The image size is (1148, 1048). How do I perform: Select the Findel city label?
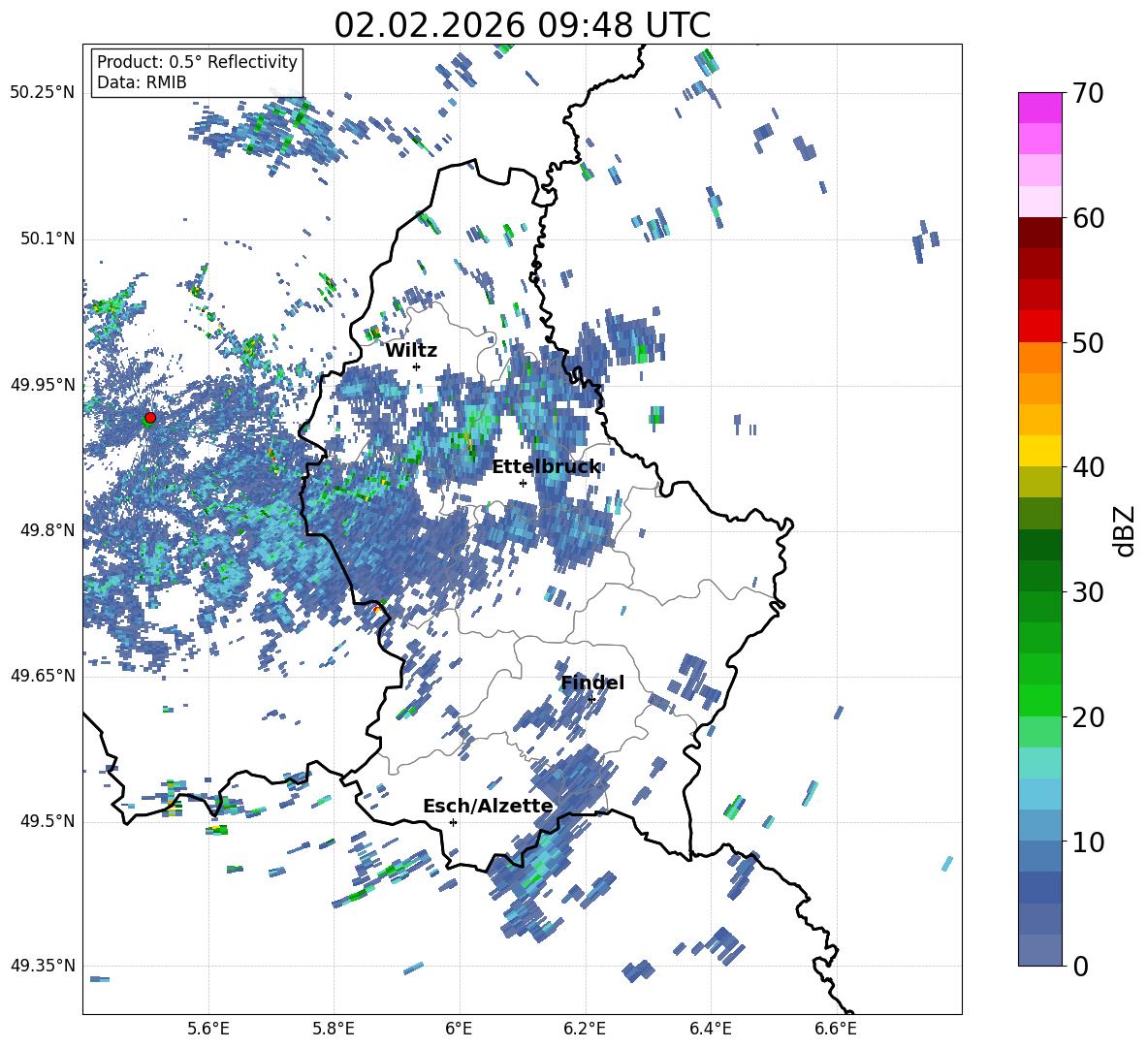[592, 683]
